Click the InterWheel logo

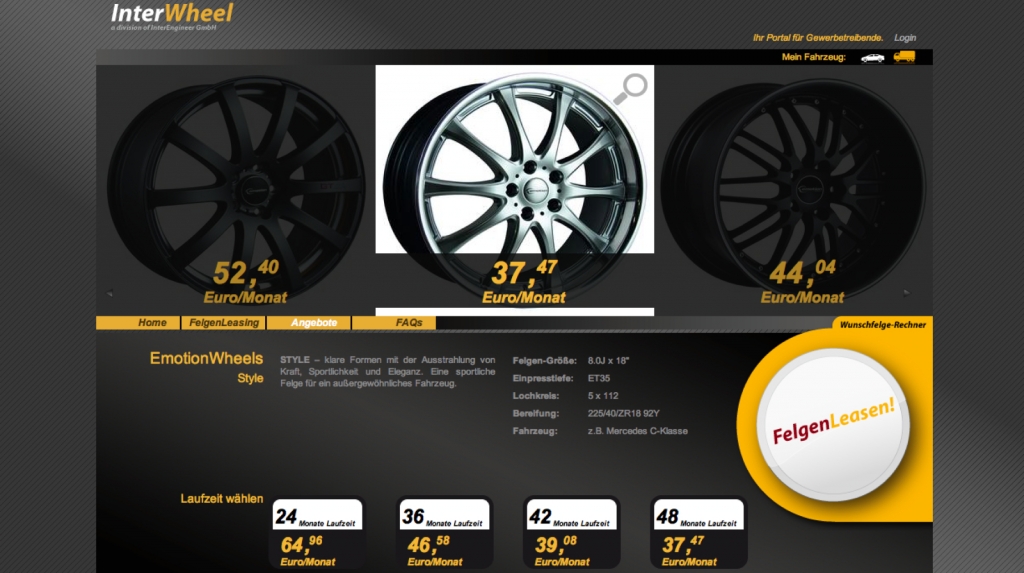pyautogui.click(x=172, y=16)
